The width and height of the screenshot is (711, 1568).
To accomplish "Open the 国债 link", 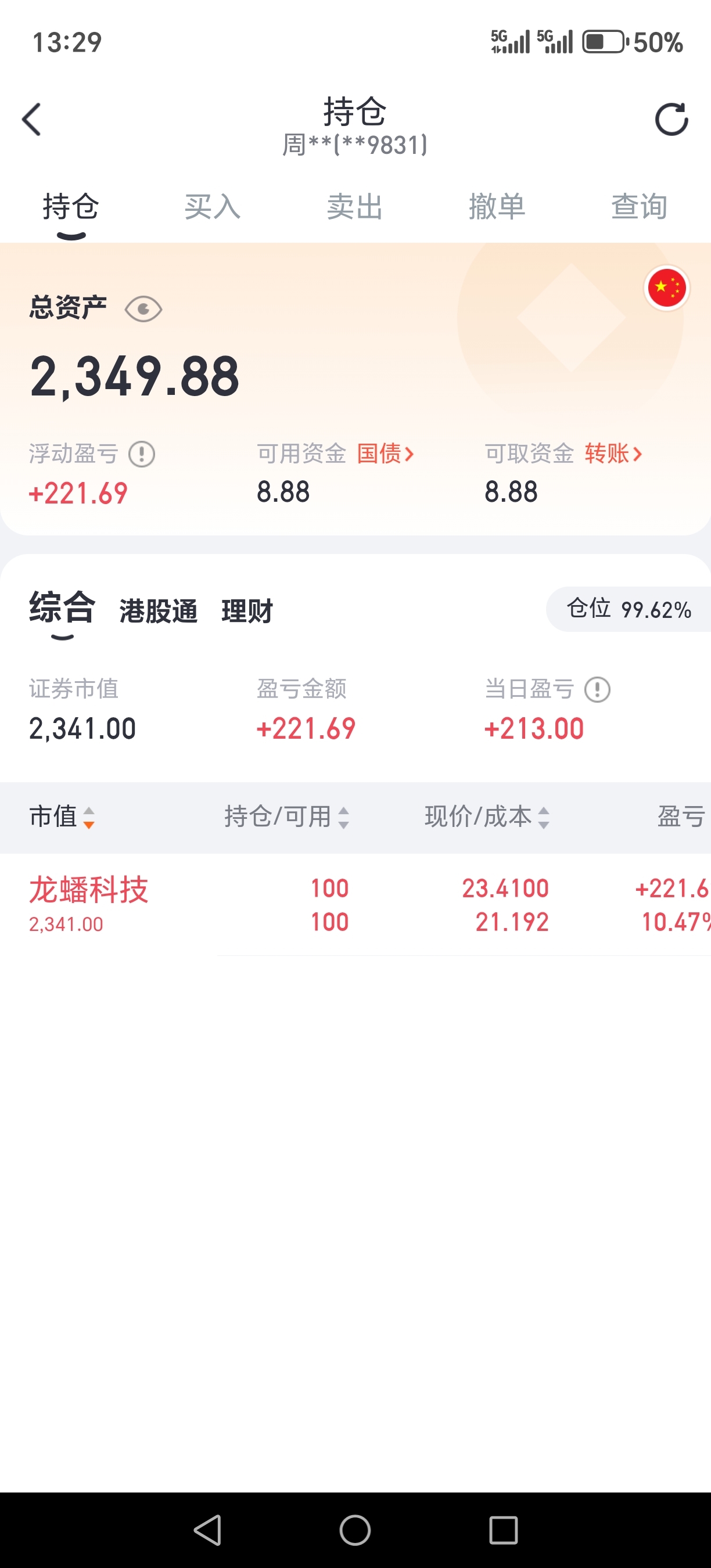I will click(385, 454).
